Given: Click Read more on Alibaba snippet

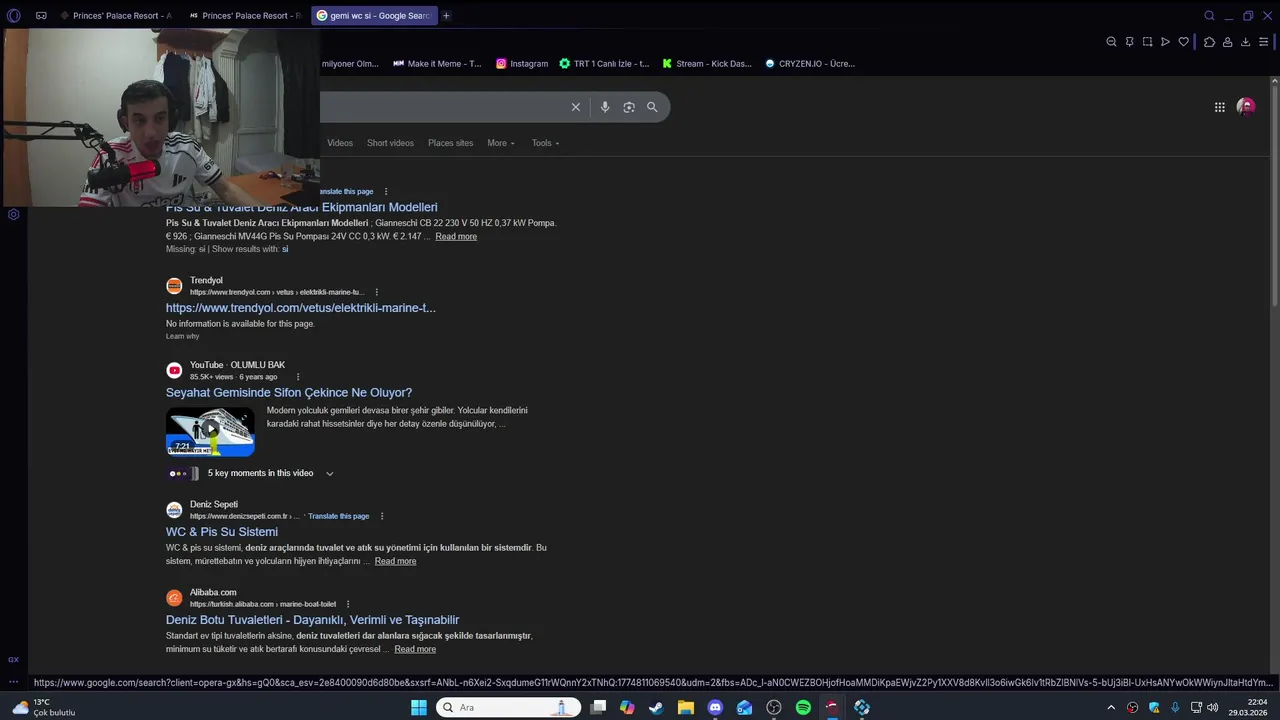Looking at the screenshot, I should pos(415,649).
